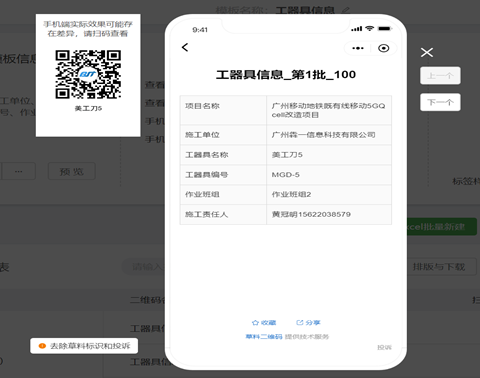This screenshot has width=480, height=378.
Task: Click 去除草料标识和投诉 banner
Action: coord(84,346)
